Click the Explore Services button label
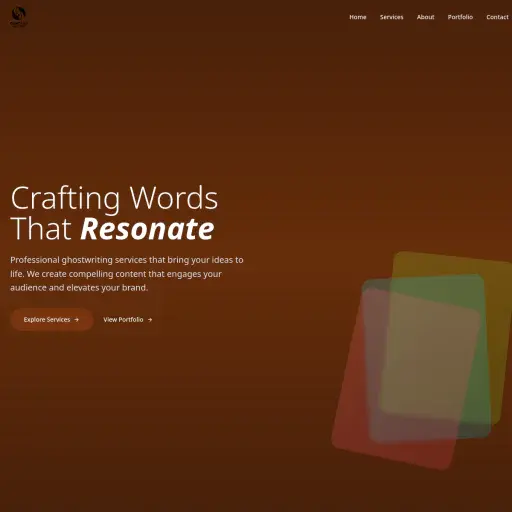512x512 pixels. [x=47, y=320]
